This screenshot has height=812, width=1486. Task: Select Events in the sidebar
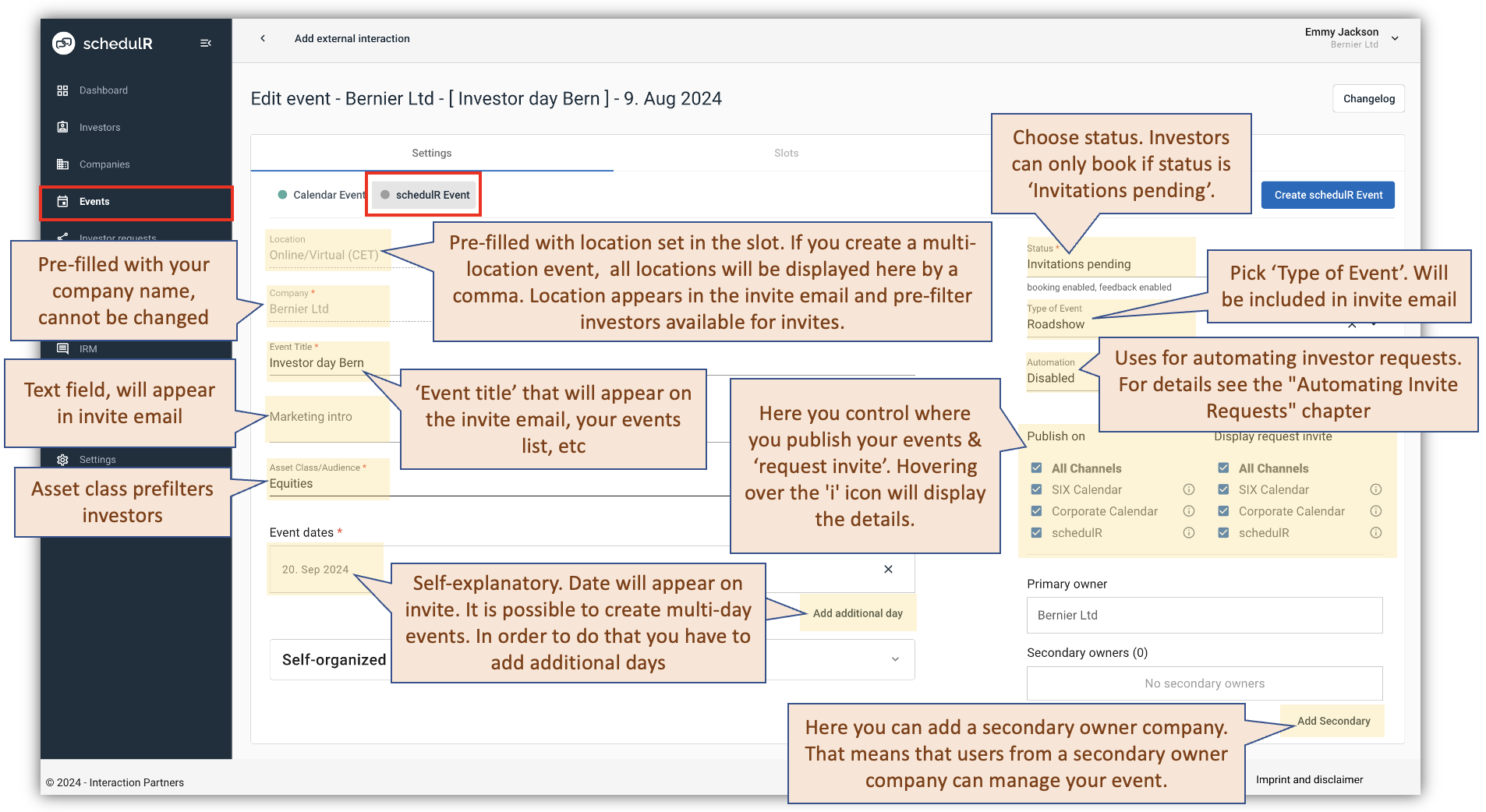coord(94,201)
